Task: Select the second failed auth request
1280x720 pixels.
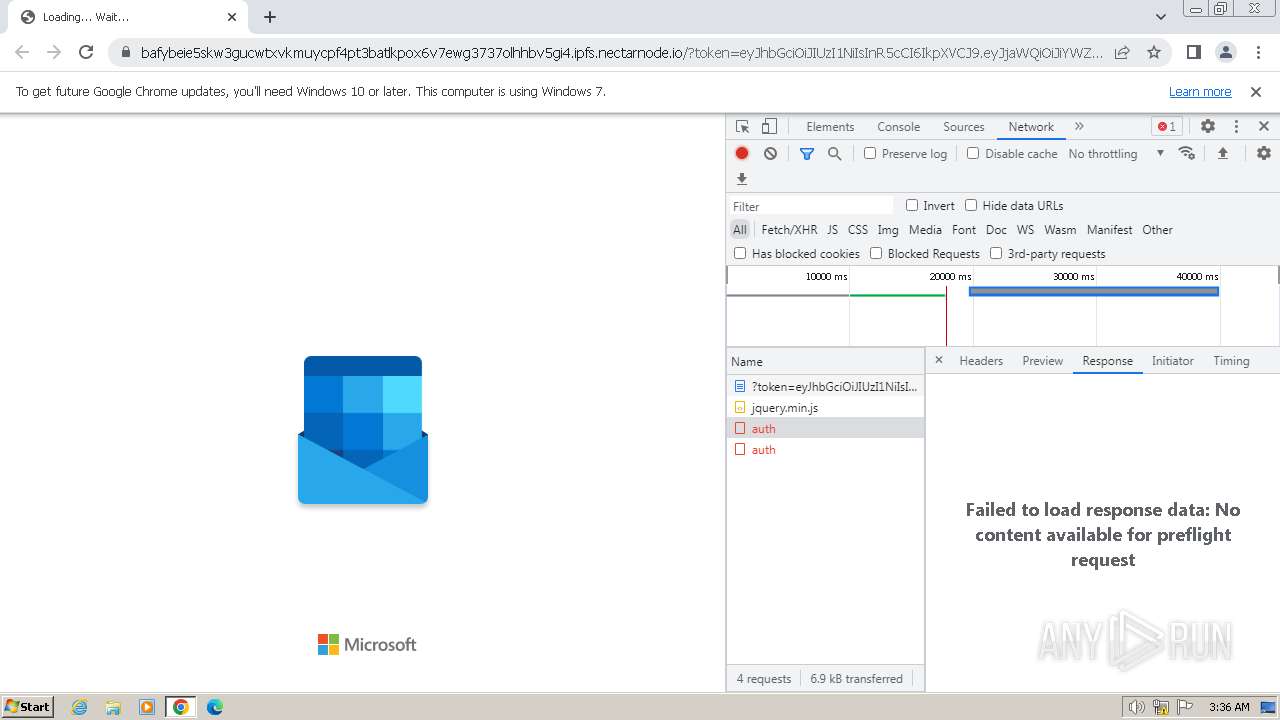Action: click(825, 449)
